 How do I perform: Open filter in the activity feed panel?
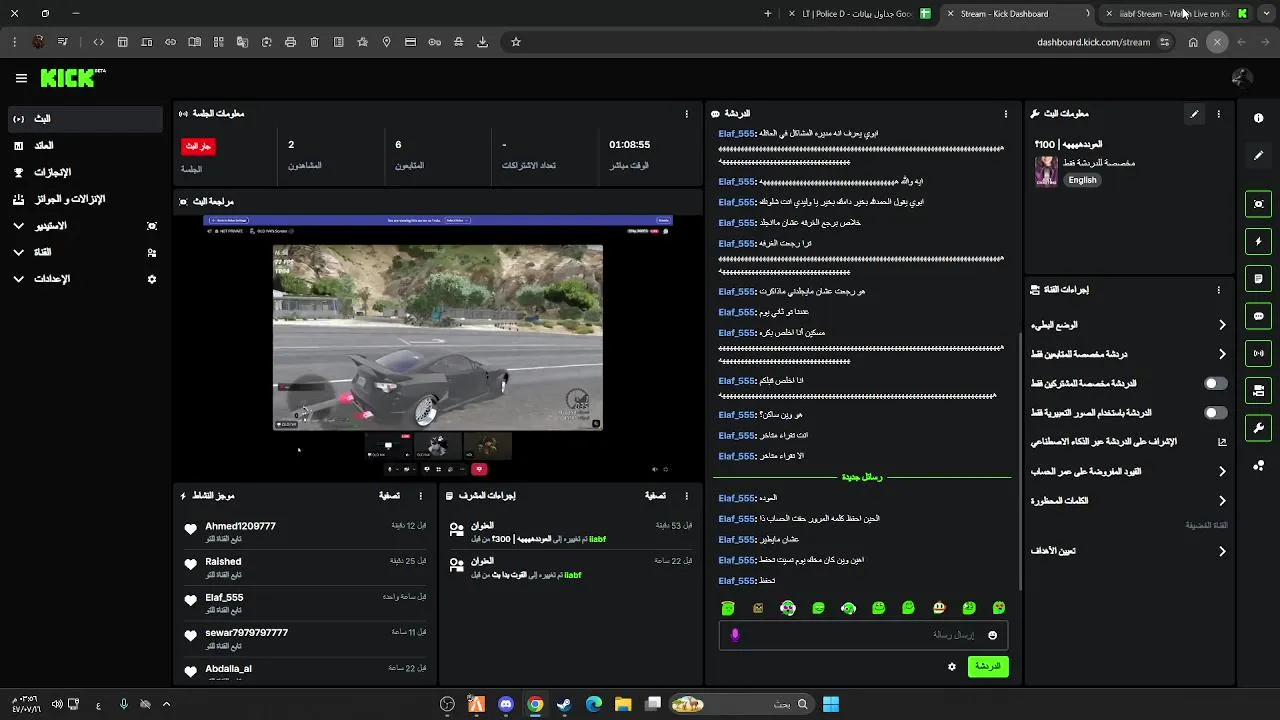pyautogui.click(x=390, y=495)
